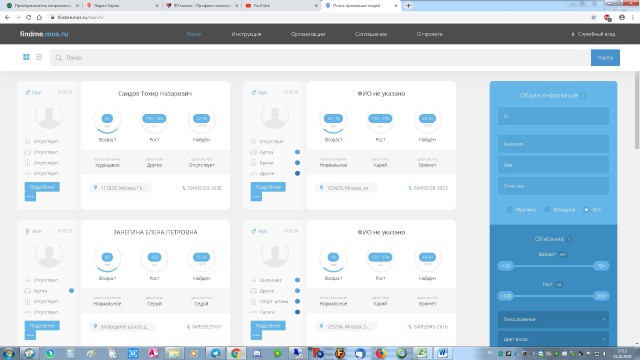Screen dimensions: 640x360
Task: Open Google Chrome from taskbar
Action: click(236, 353)
